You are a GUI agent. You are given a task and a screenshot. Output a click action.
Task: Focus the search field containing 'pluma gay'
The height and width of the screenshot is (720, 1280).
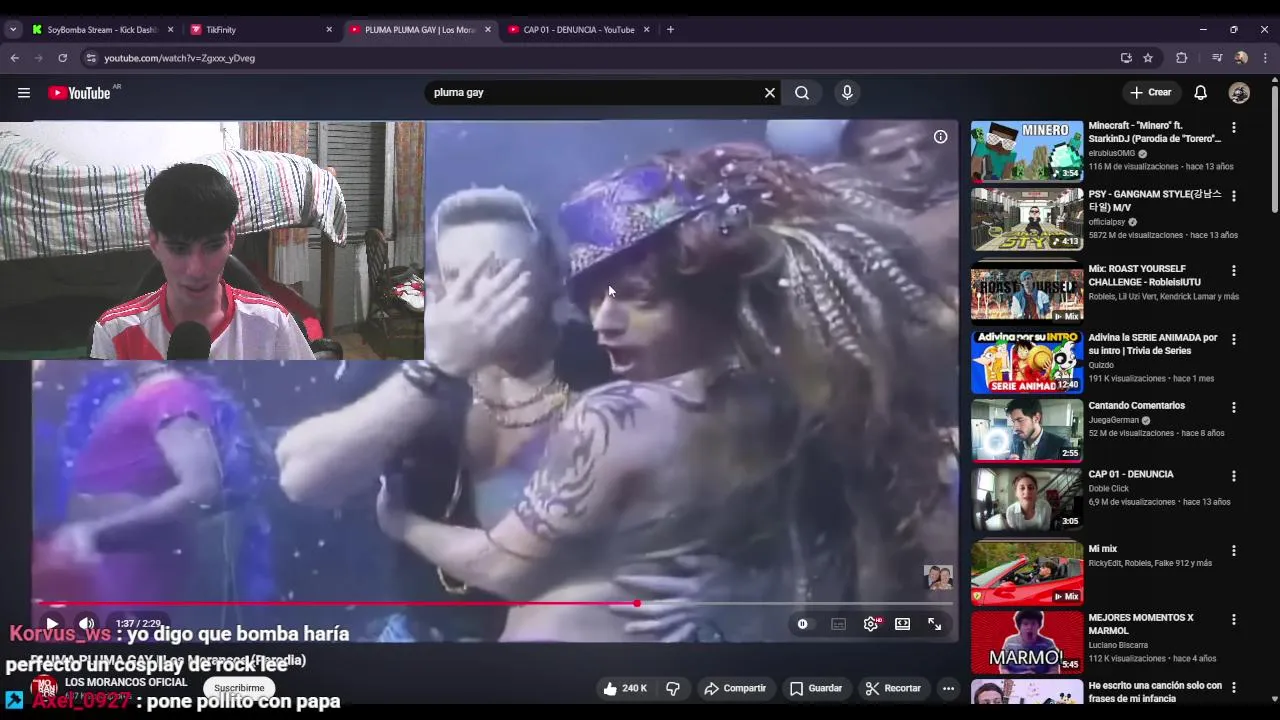(595, 92)
